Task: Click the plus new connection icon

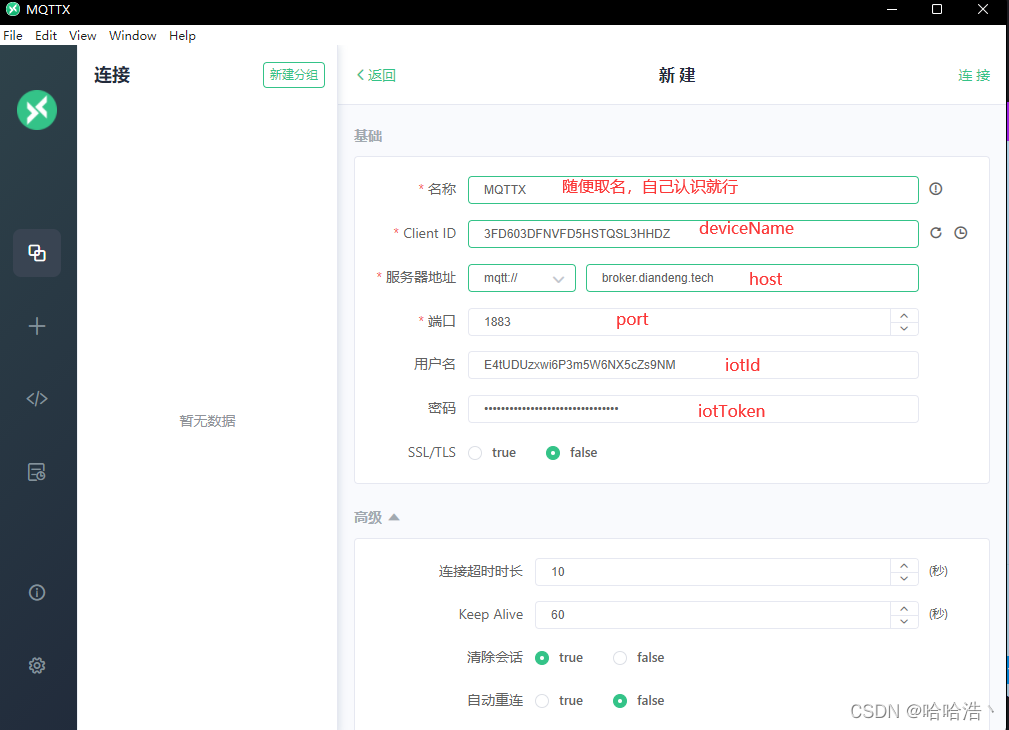Action: pos(37,326)
